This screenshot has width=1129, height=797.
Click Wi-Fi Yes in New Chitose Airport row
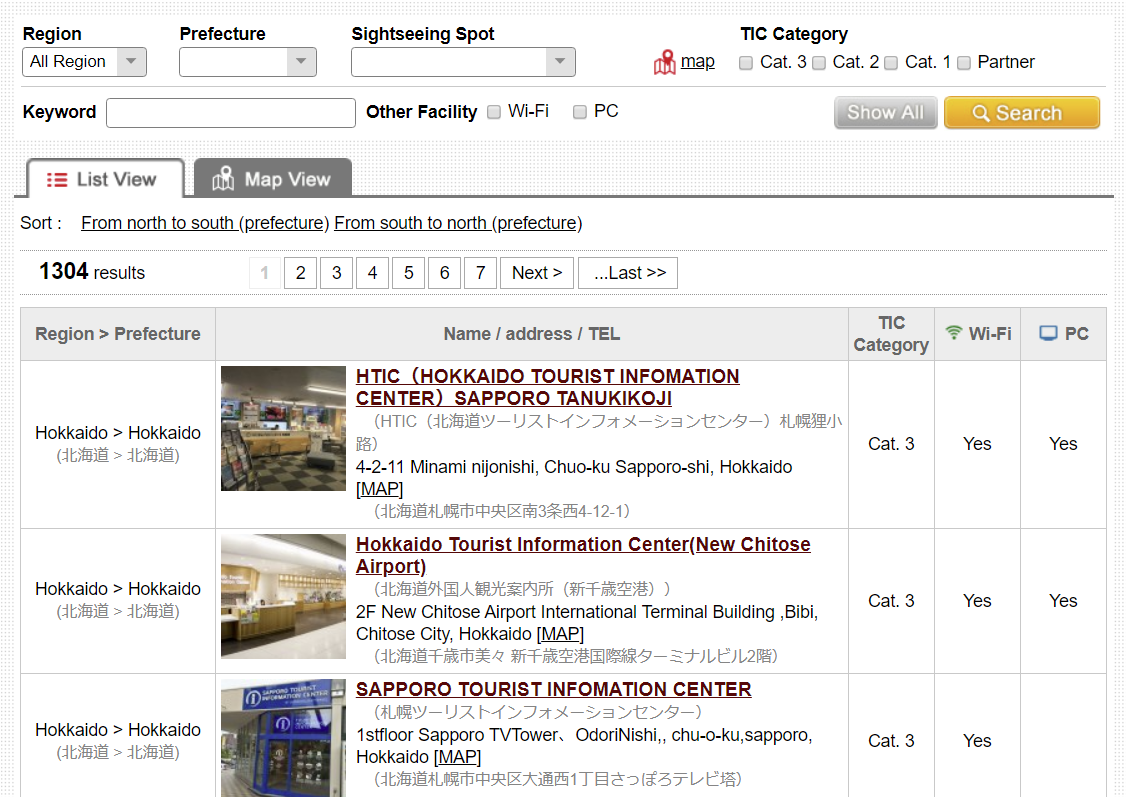(x=977, y=600)
